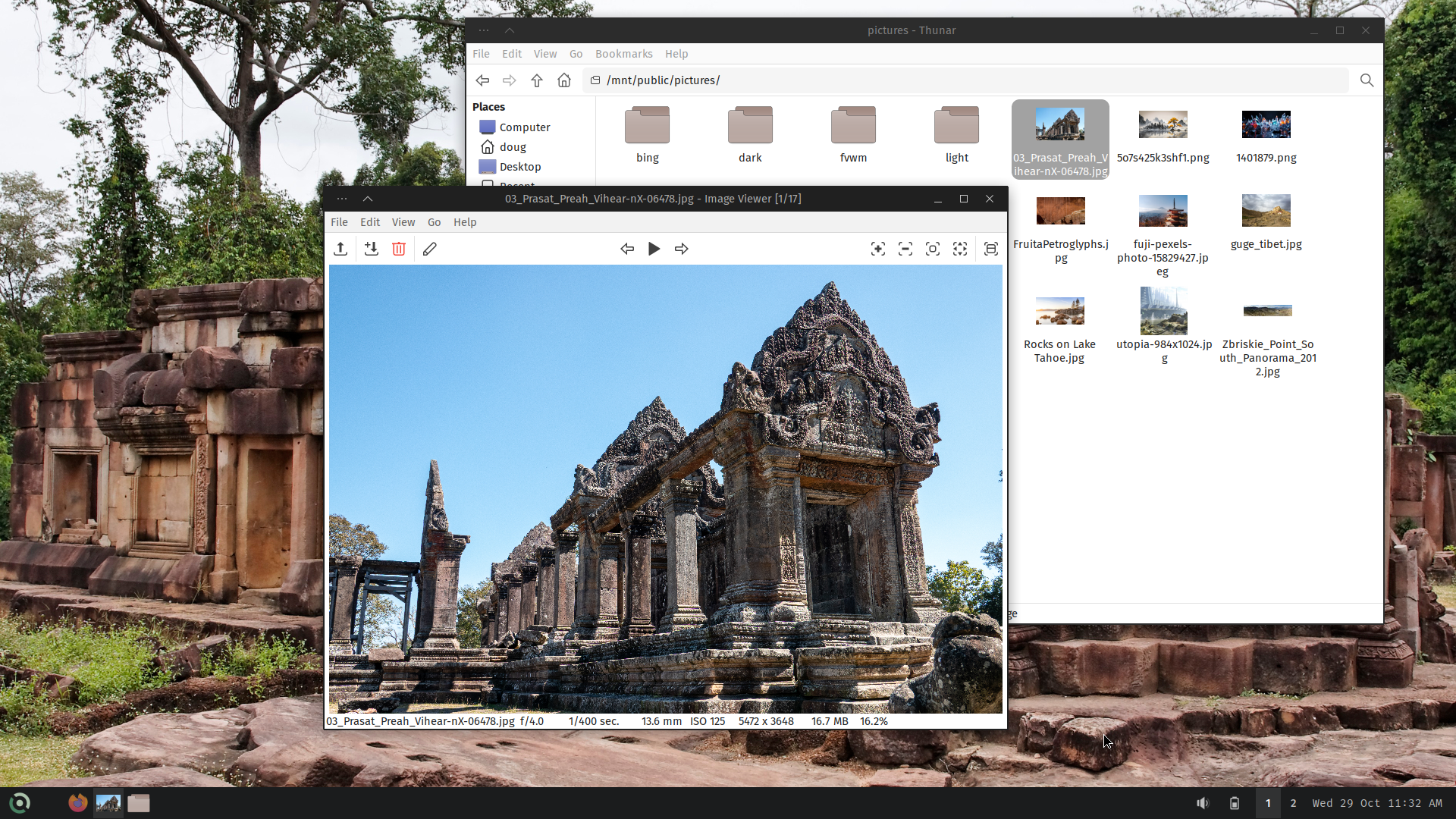This screenshot has height=819, width=1456.
Task: Open the fvwm folder
Action: tap(853, 127)
